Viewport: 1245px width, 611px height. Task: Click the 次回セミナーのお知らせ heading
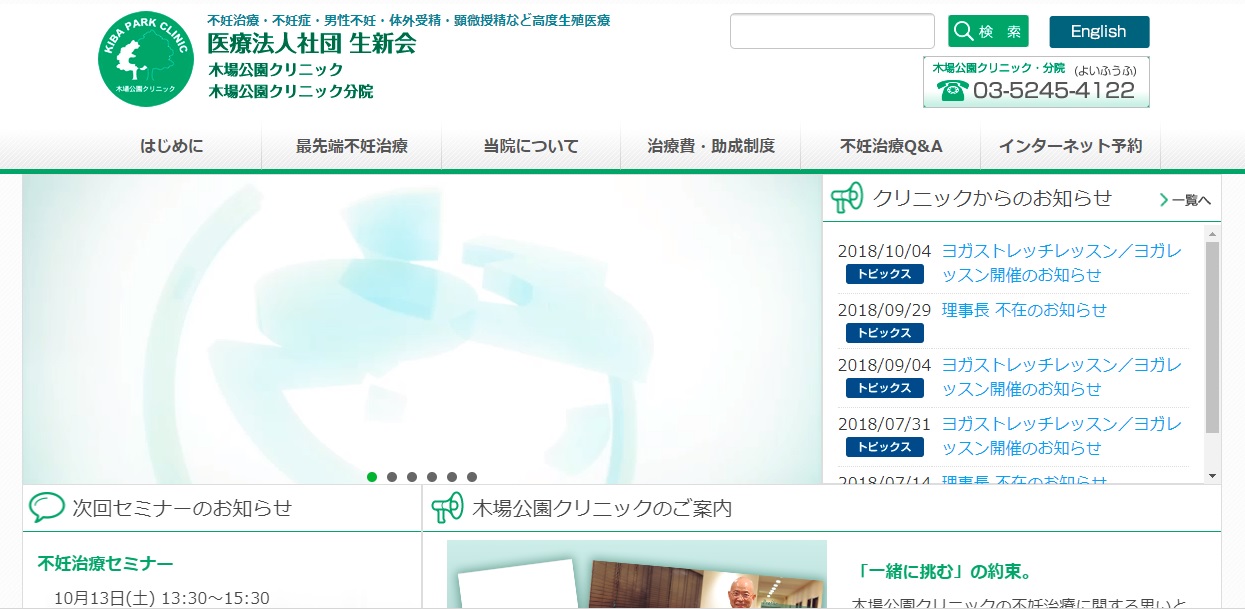click(x=182, y=508)
